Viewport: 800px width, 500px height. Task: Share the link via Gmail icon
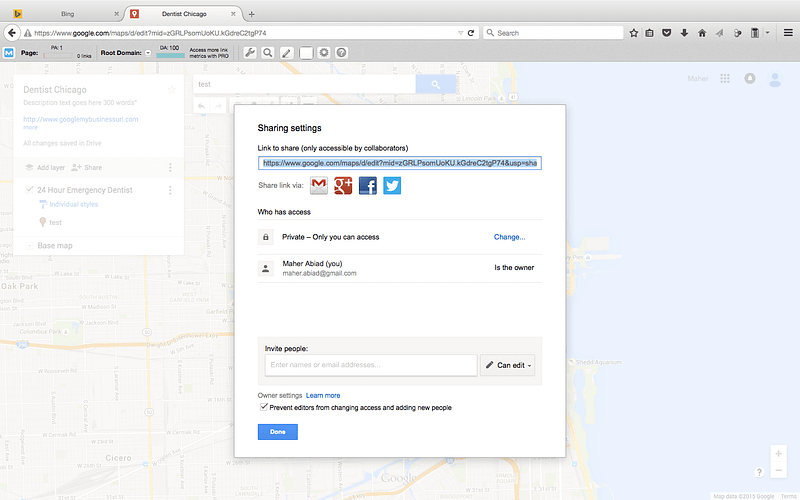(319, 186)
